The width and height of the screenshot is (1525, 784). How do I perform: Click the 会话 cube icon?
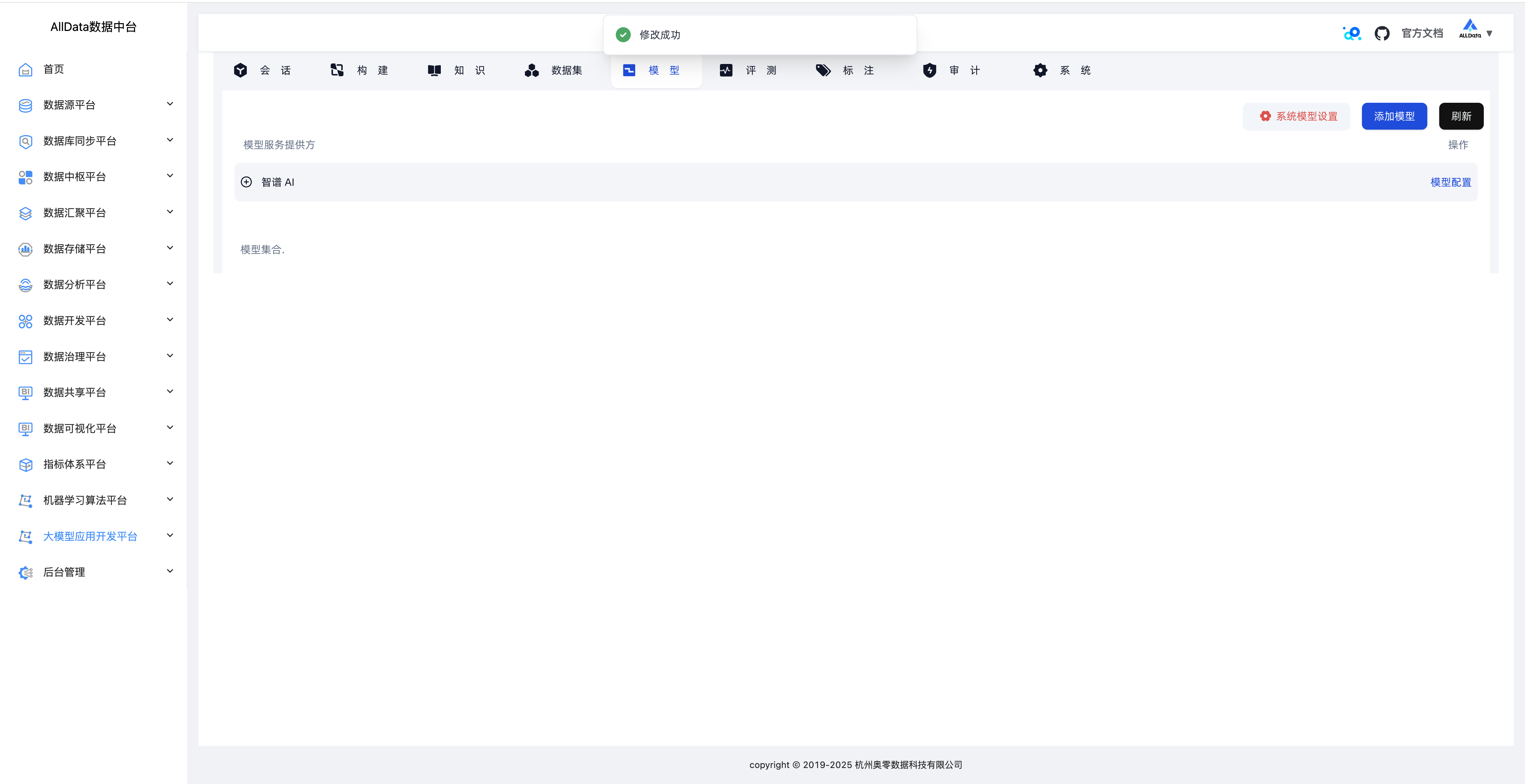coord(240,70)
